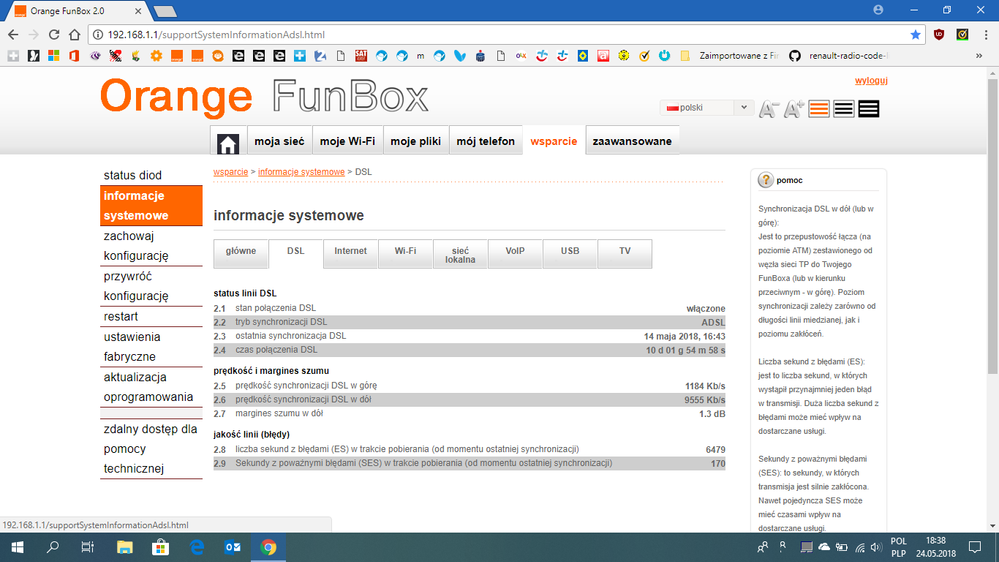Open the VoIP information tab
Viewport: 999px width, 562px height.
click(515, 251)
